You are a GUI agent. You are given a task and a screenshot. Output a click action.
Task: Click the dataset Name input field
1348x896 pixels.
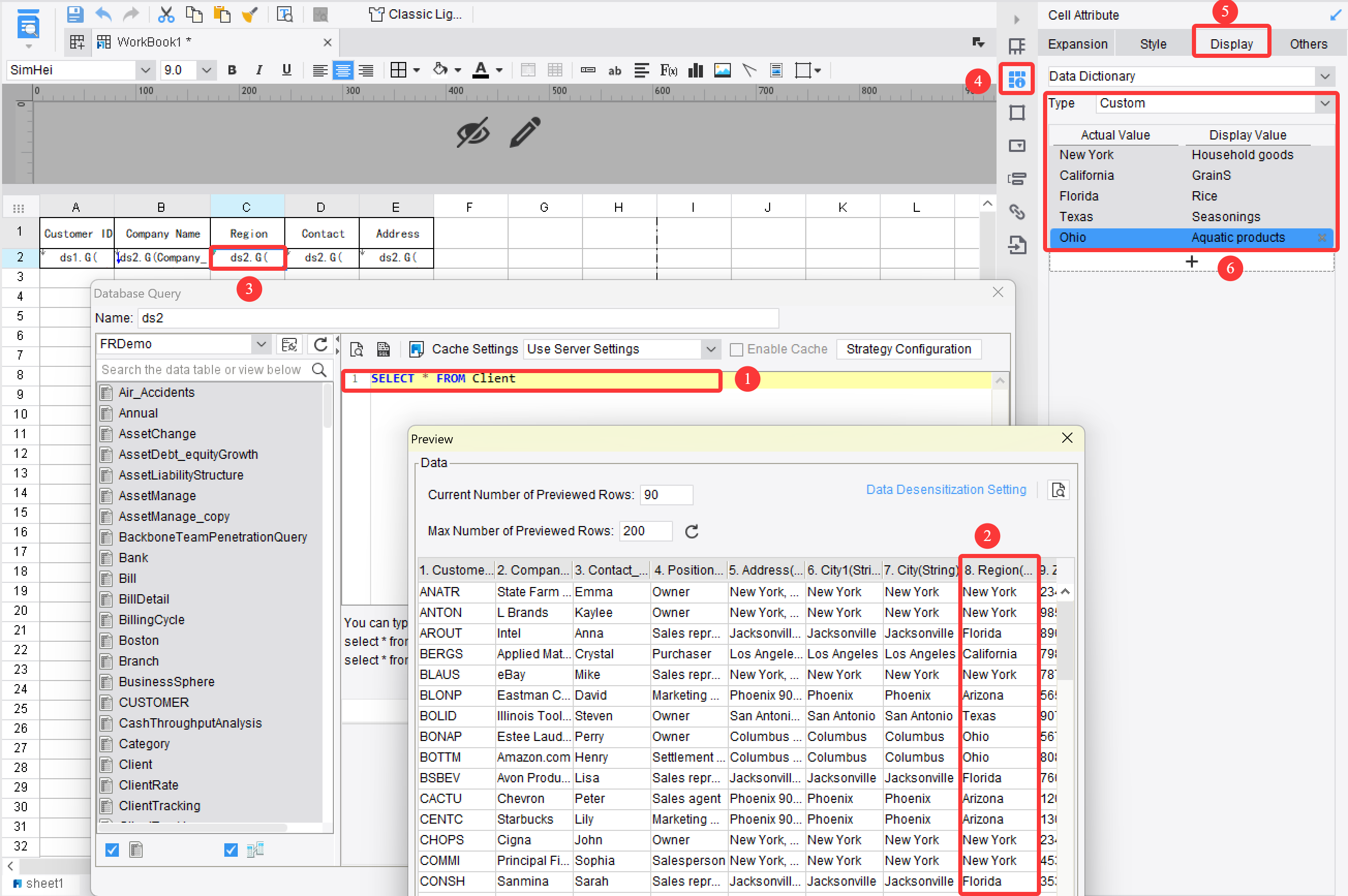click(458, 318)
